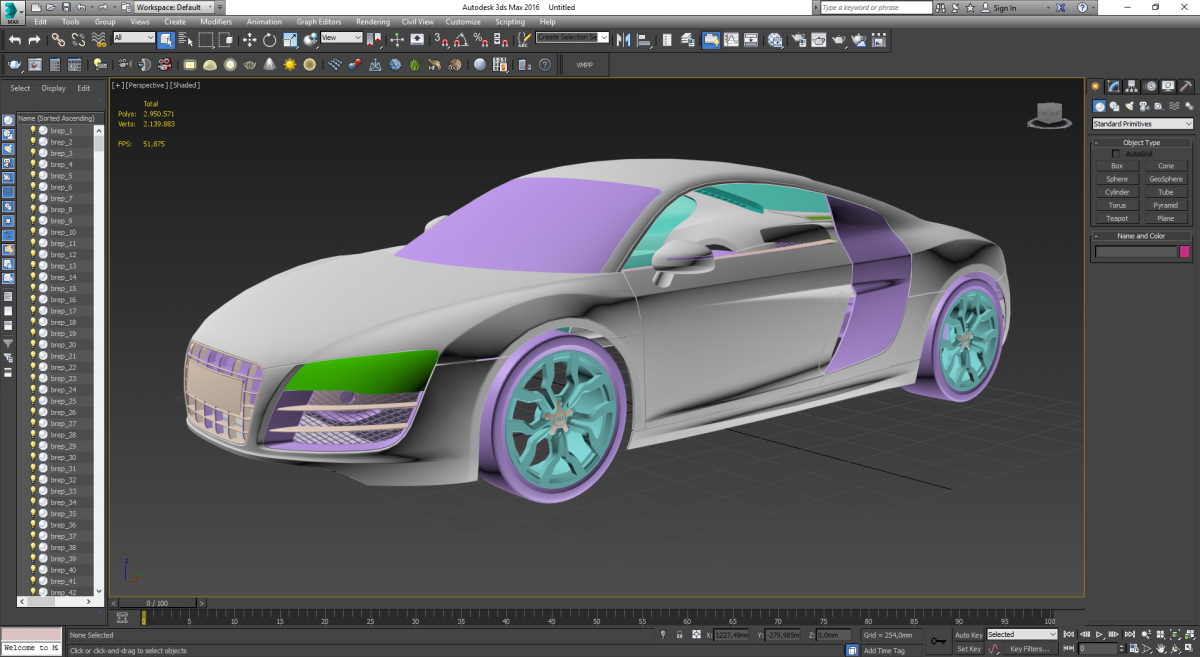Screen dimensions: 1200x657
Task: Toggle the Selection Lock padlock
Action: pos(680,635)
